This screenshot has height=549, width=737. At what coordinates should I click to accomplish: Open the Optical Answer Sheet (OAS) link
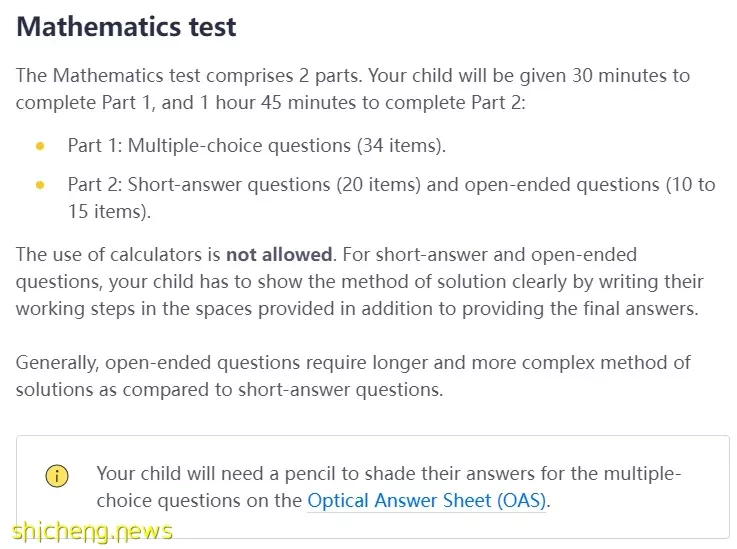[426, 500]
